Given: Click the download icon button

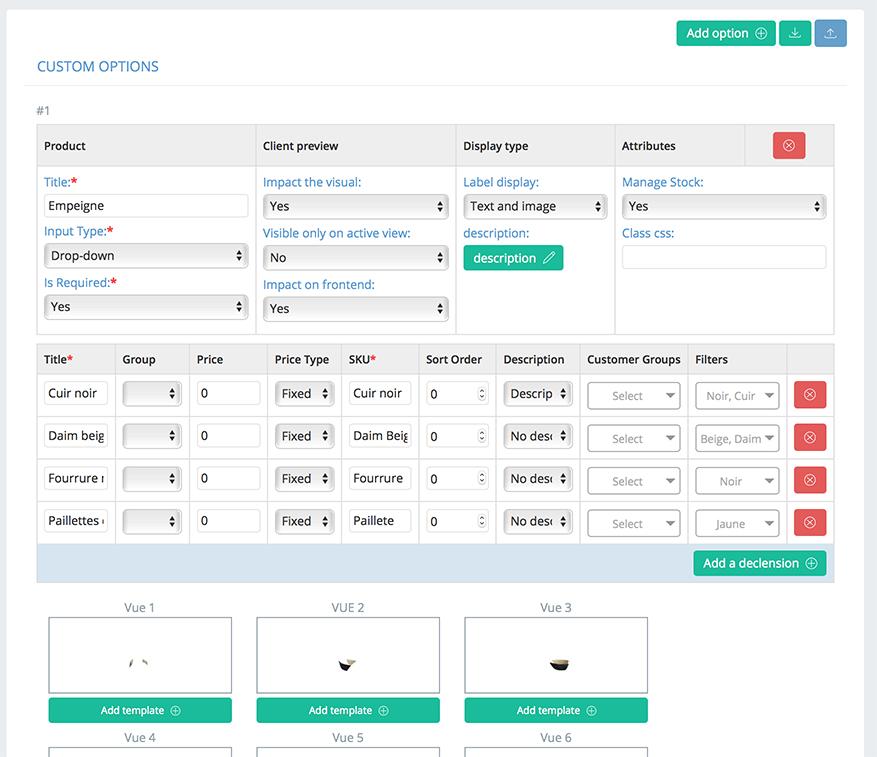Looking at the screenshot, I should [794, 34].
